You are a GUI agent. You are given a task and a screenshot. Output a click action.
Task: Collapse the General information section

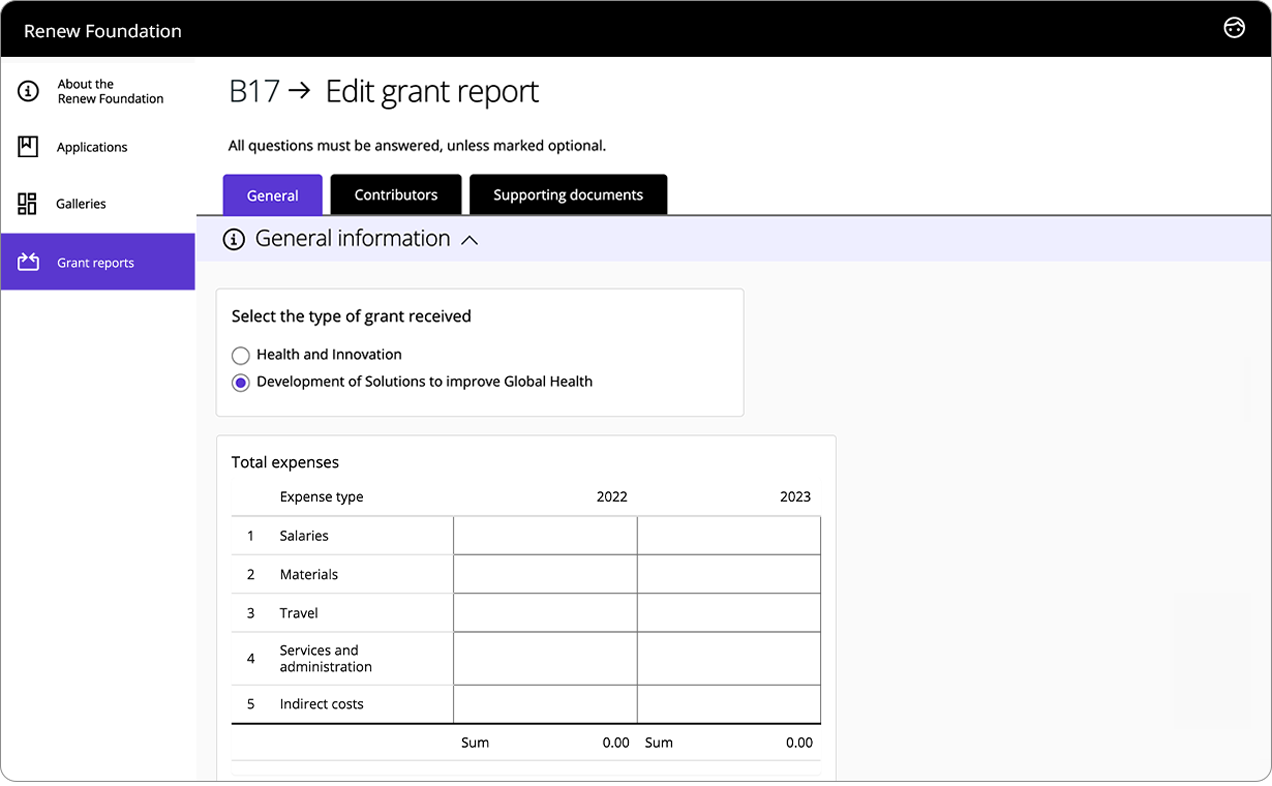point(469,239)
